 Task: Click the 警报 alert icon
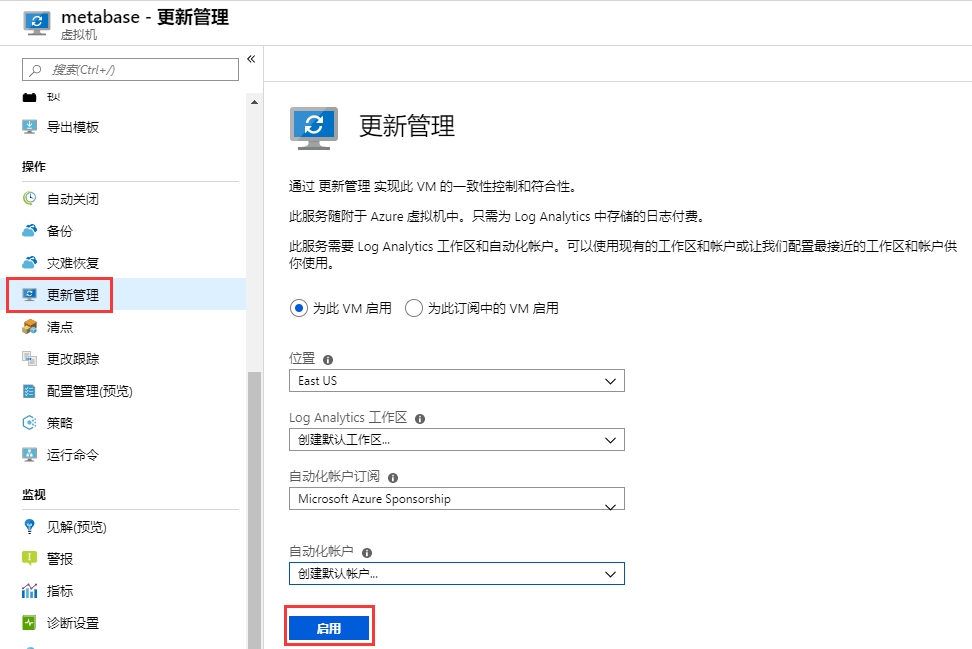point(30,559)
